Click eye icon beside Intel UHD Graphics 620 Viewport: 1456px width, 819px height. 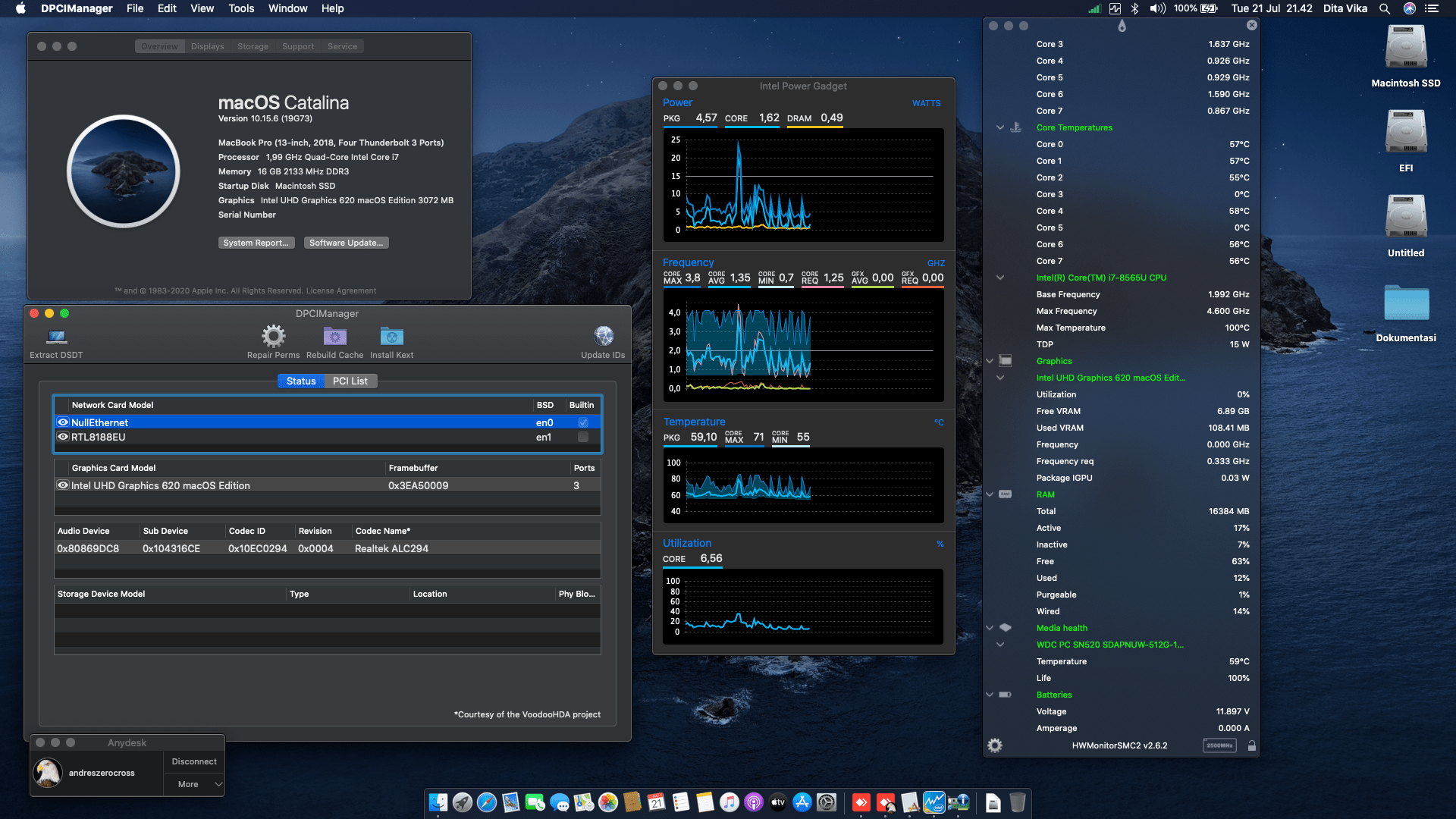pos(63,485)
